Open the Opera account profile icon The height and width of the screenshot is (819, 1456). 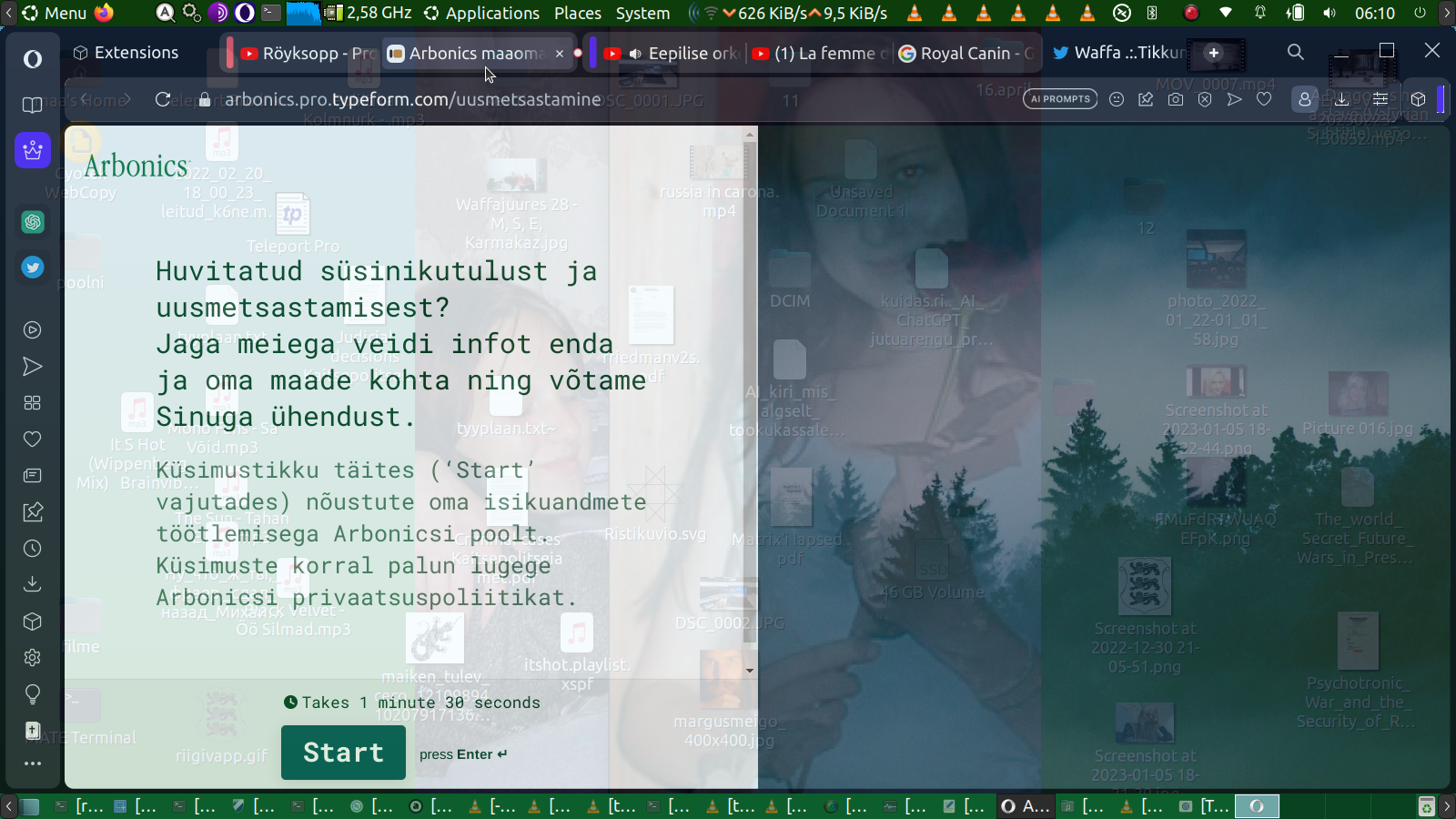click(1304, 99)
